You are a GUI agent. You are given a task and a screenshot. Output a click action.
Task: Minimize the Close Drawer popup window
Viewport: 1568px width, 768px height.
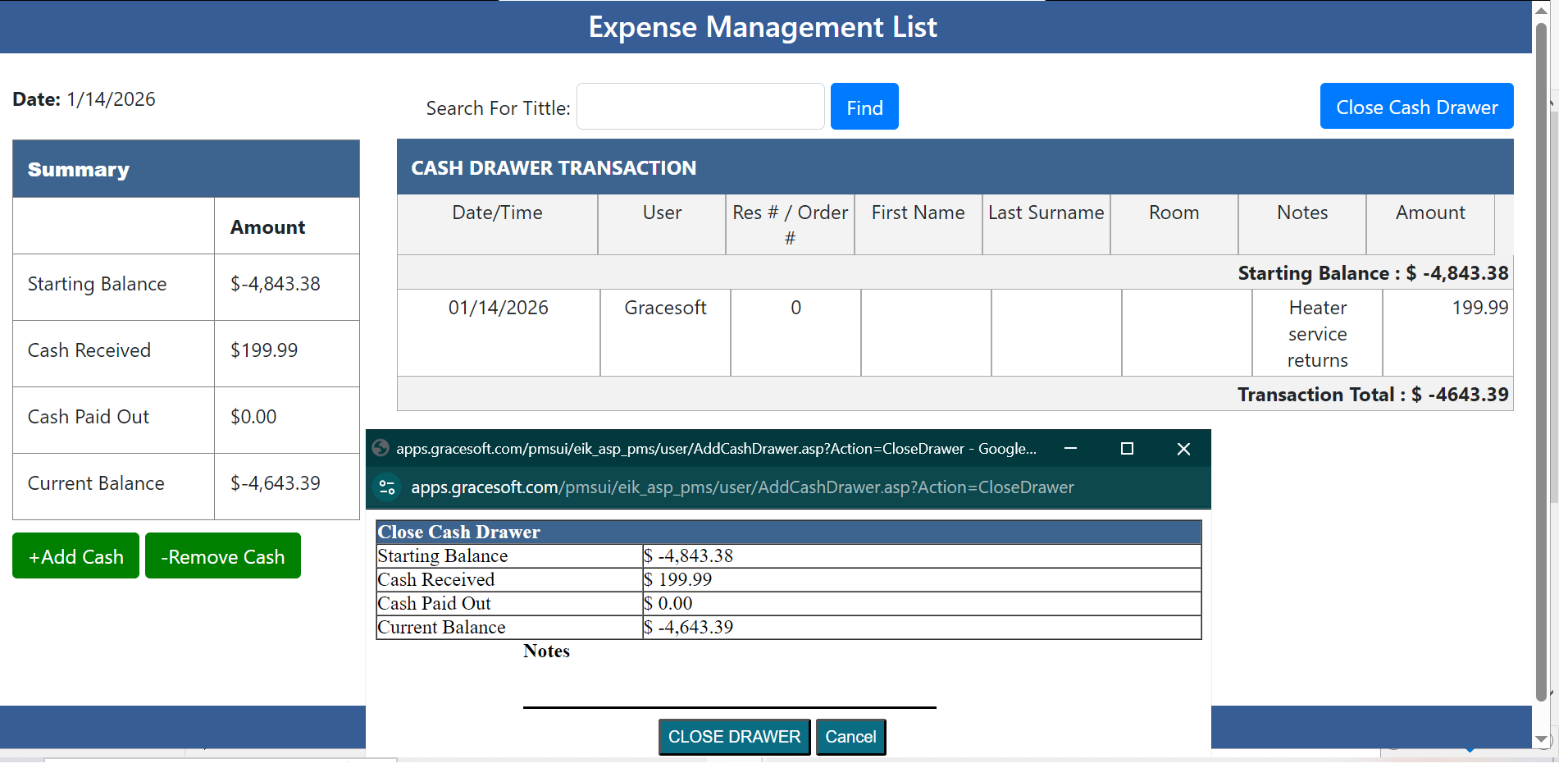tap(1070, 449)
